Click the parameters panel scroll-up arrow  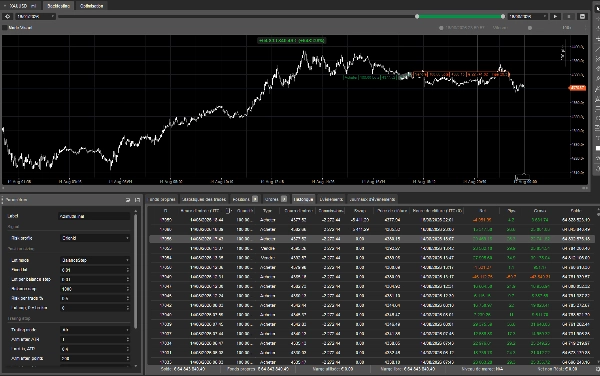135,211
